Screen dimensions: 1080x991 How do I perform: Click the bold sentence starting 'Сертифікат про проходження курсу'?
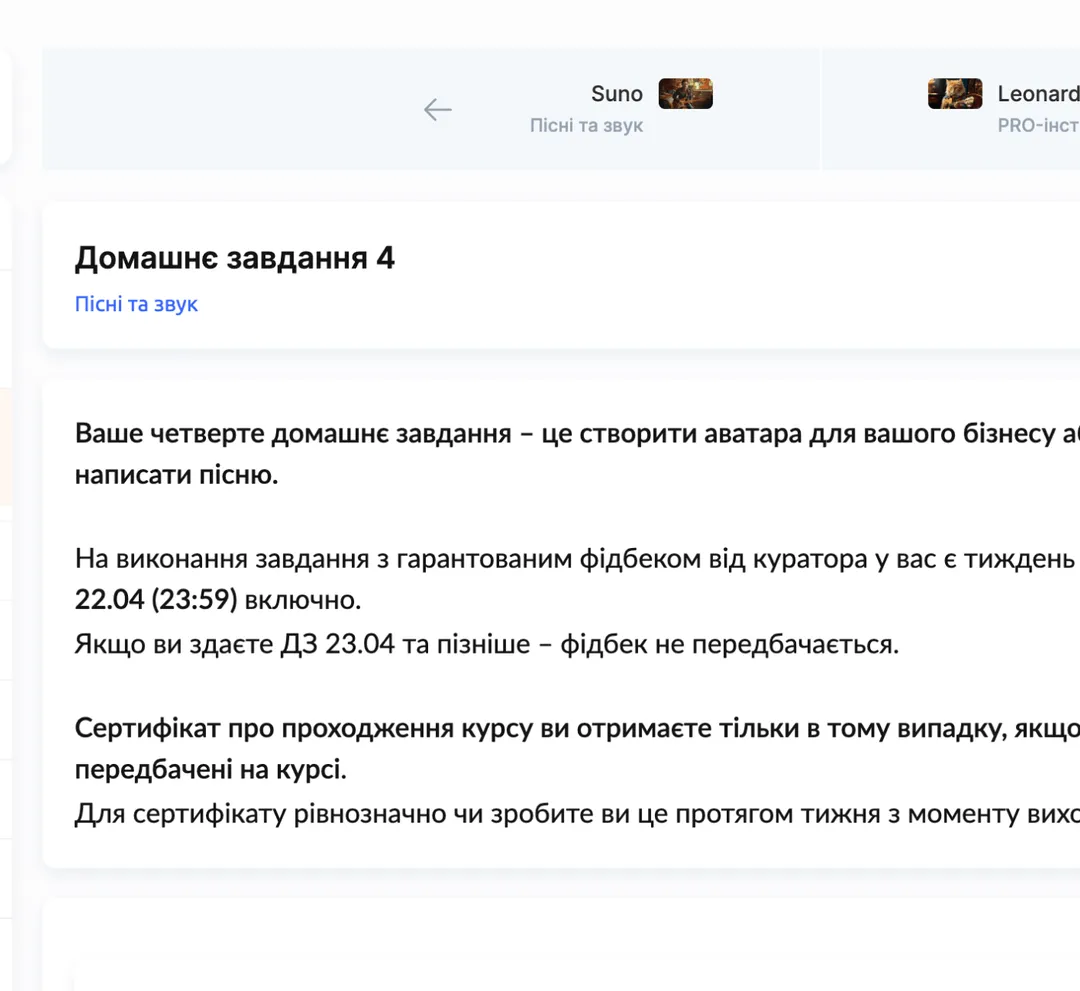click(x=577, y=749)
